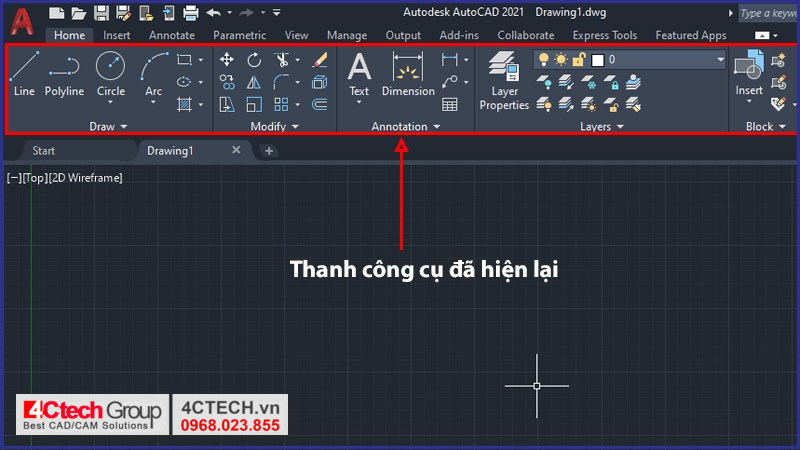Screen dimensions: 800x450
Task: Select the Dimension tool
Action: click(408, 74)
